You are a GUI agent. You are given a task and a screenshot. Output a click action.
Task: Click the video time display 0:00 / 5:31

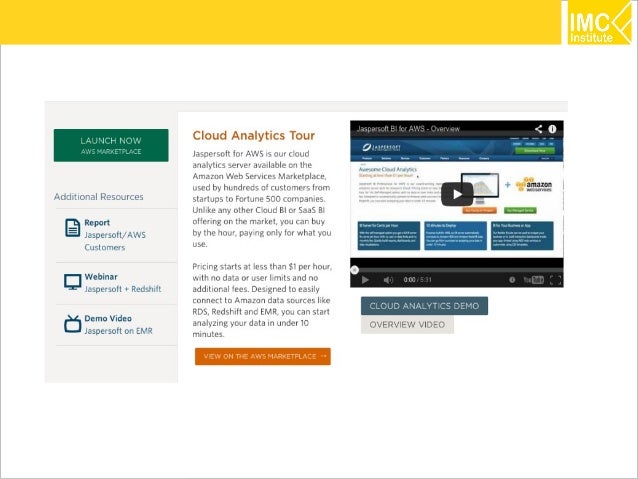pos(417,280)
